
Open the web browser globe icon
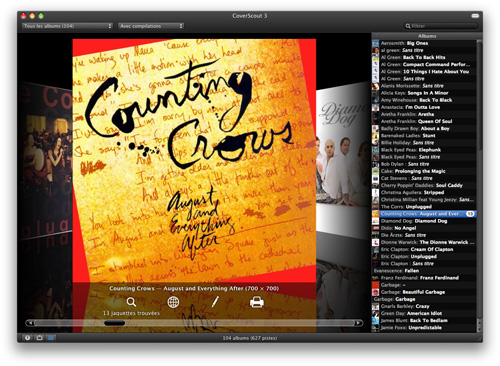(x=173, y=302)
